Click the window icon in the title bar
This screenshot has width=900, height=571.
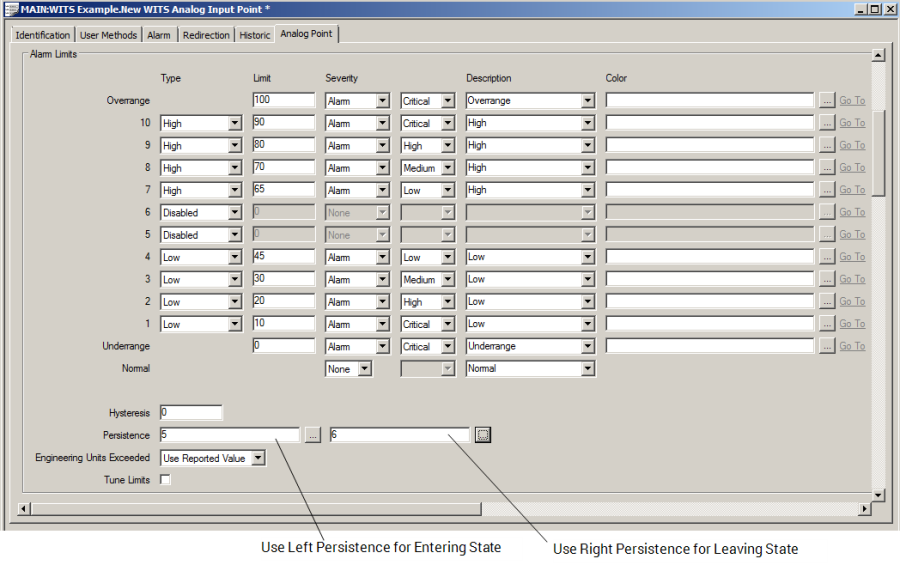tap(11, 9)
